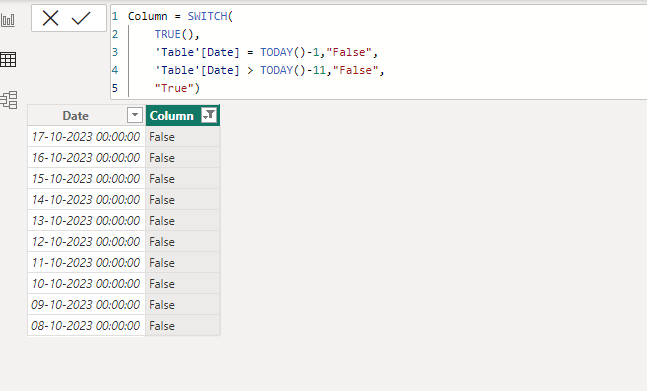Click False cell in 11-10-2023 row
Image resolution: width=647 pixels, height=391 pixels.
point(183,263)
